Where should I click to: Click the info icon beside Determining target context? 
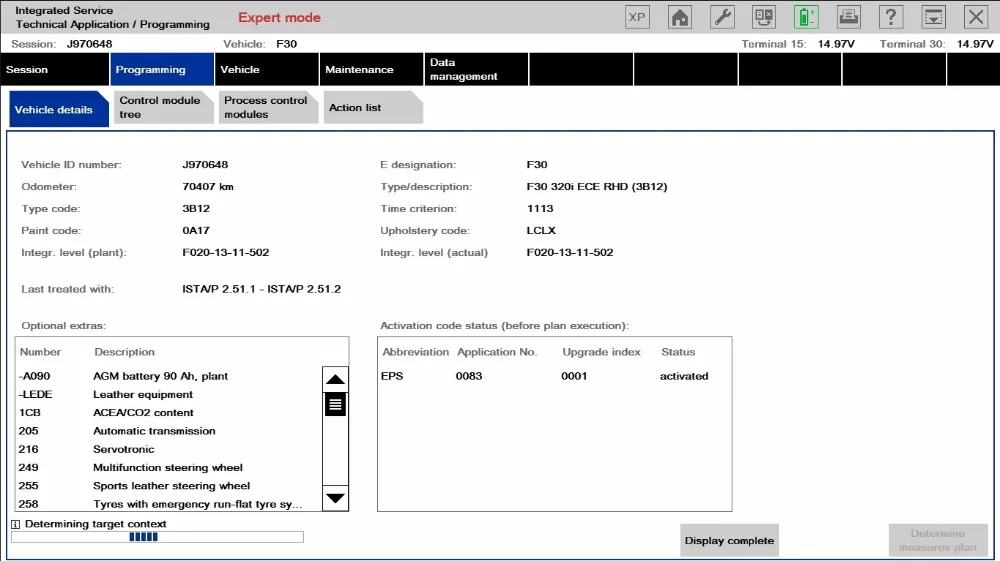pyautogui.click(x=16, y=524)
